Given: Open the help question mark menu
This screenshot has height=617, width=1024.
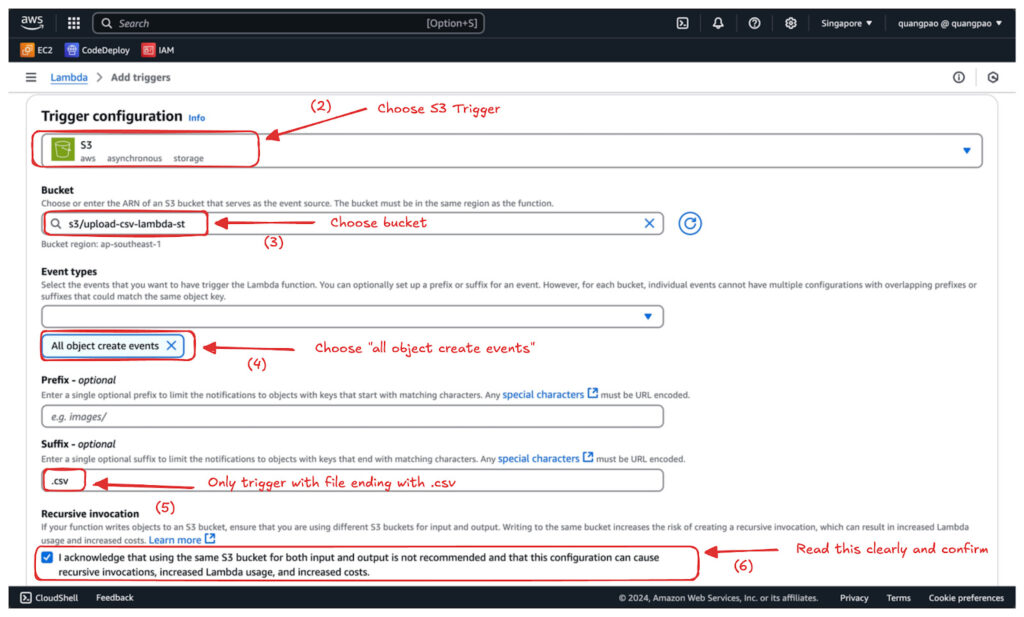Looking at the screenshot, I should pos(754,24).
